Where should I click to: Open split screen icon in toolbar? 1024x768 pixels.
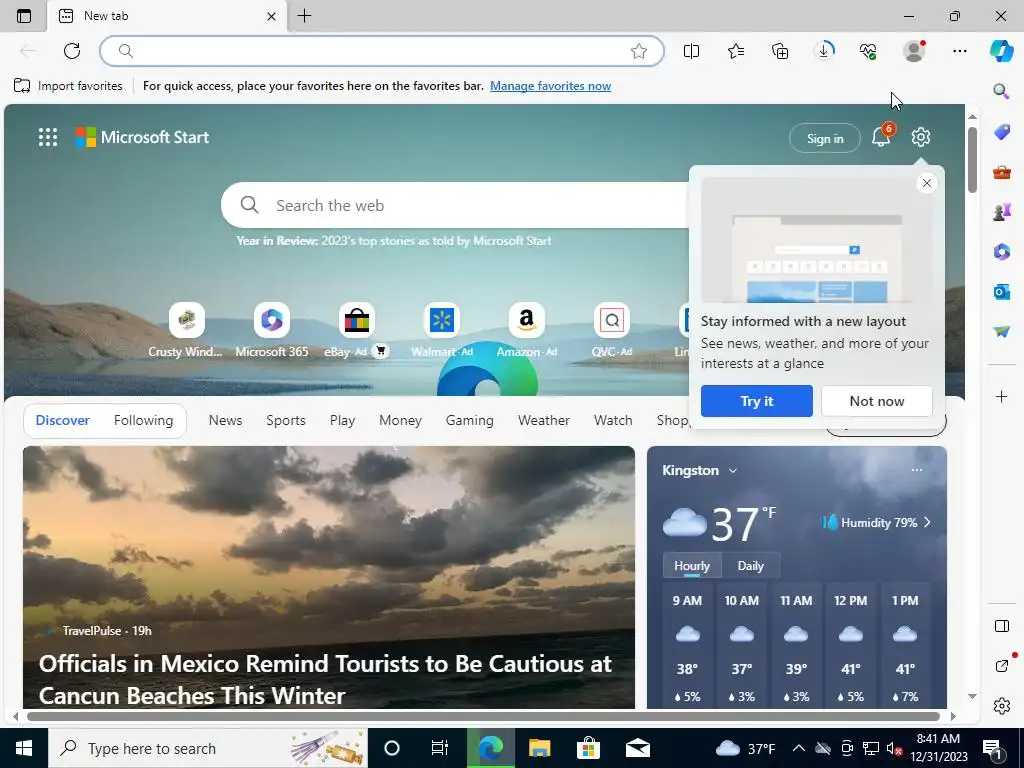(691, 51)
